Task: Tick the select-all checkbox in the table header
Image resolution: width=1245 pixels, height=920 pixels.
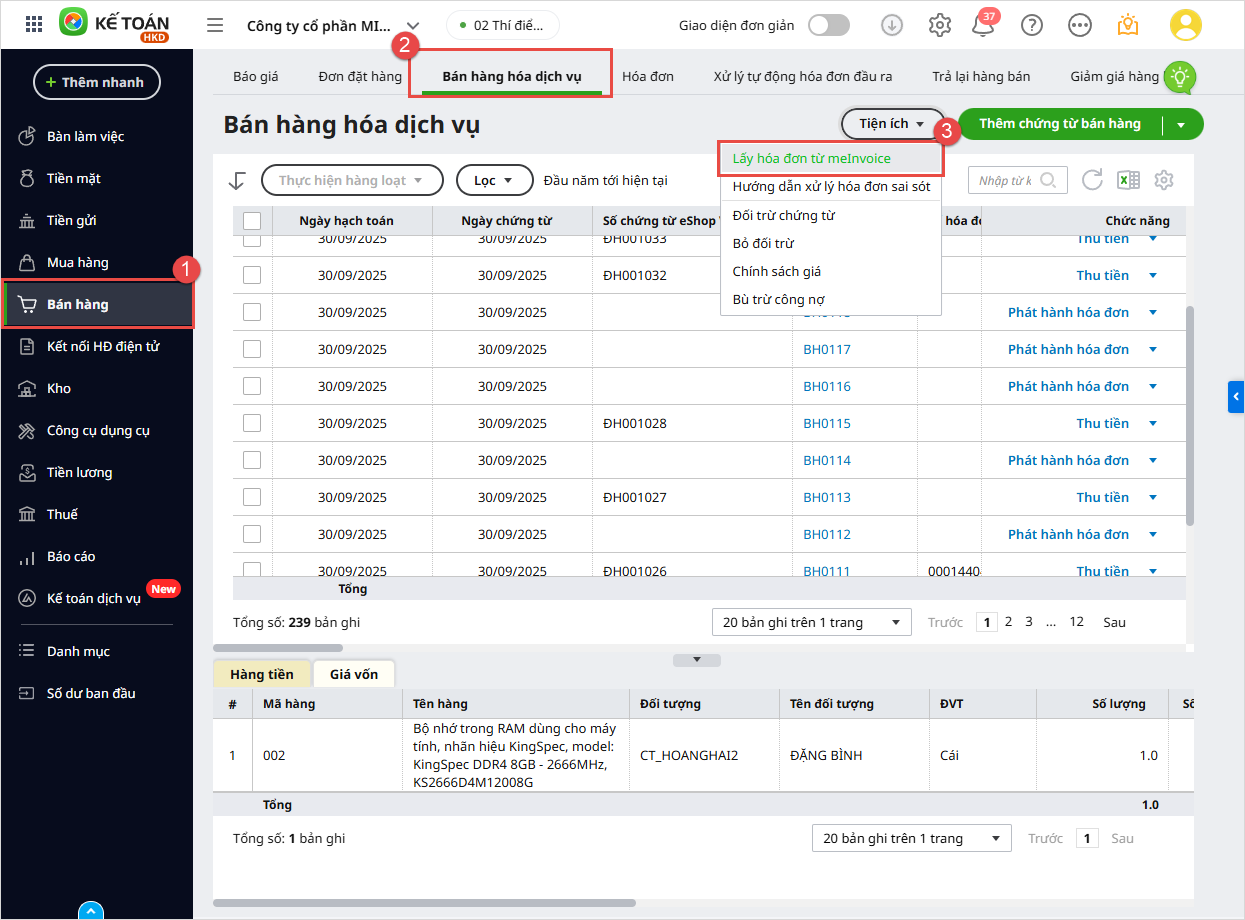Action: tap(252, 221)
